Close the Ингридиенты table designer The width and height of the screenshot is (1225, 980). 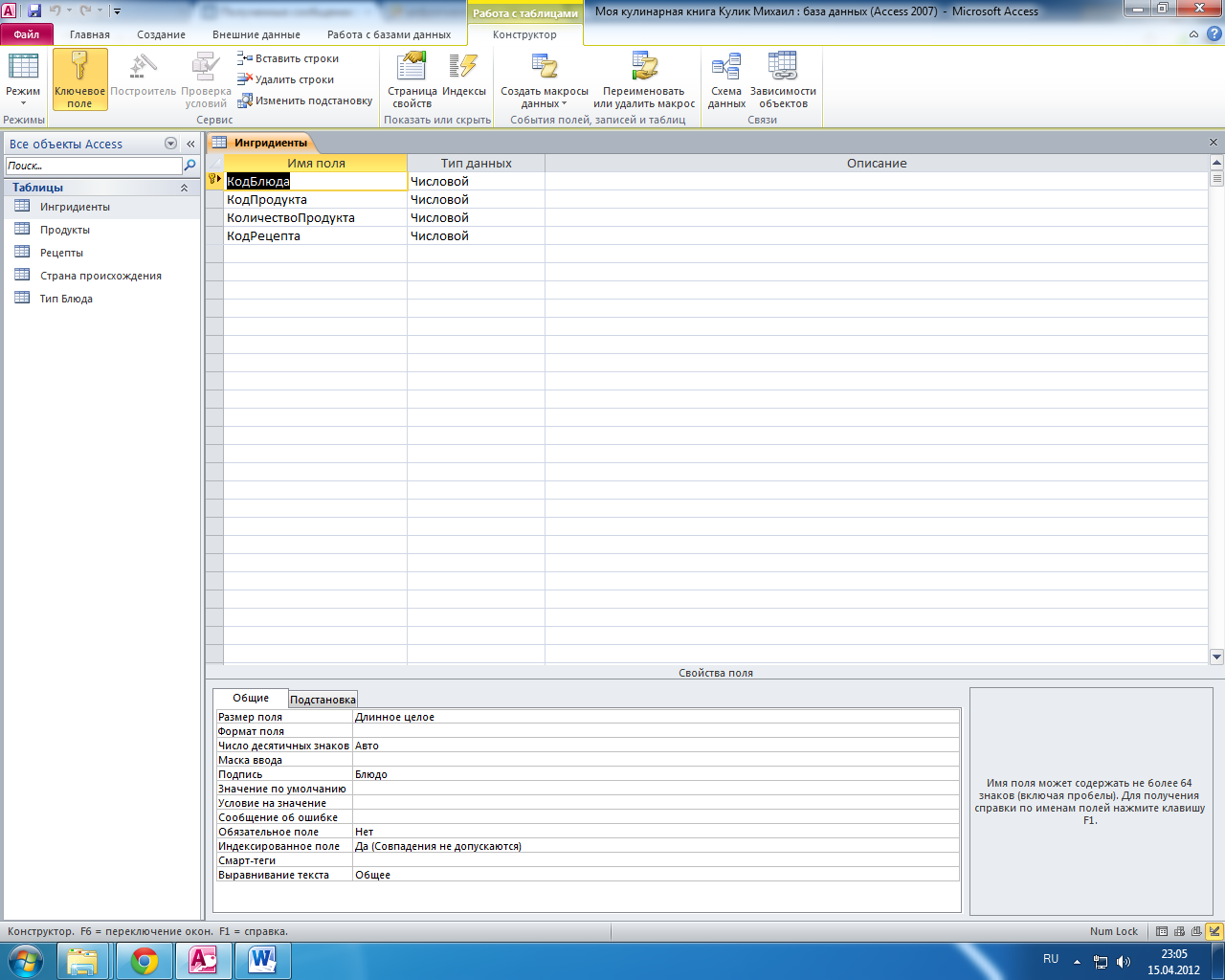coord(1214,143)
